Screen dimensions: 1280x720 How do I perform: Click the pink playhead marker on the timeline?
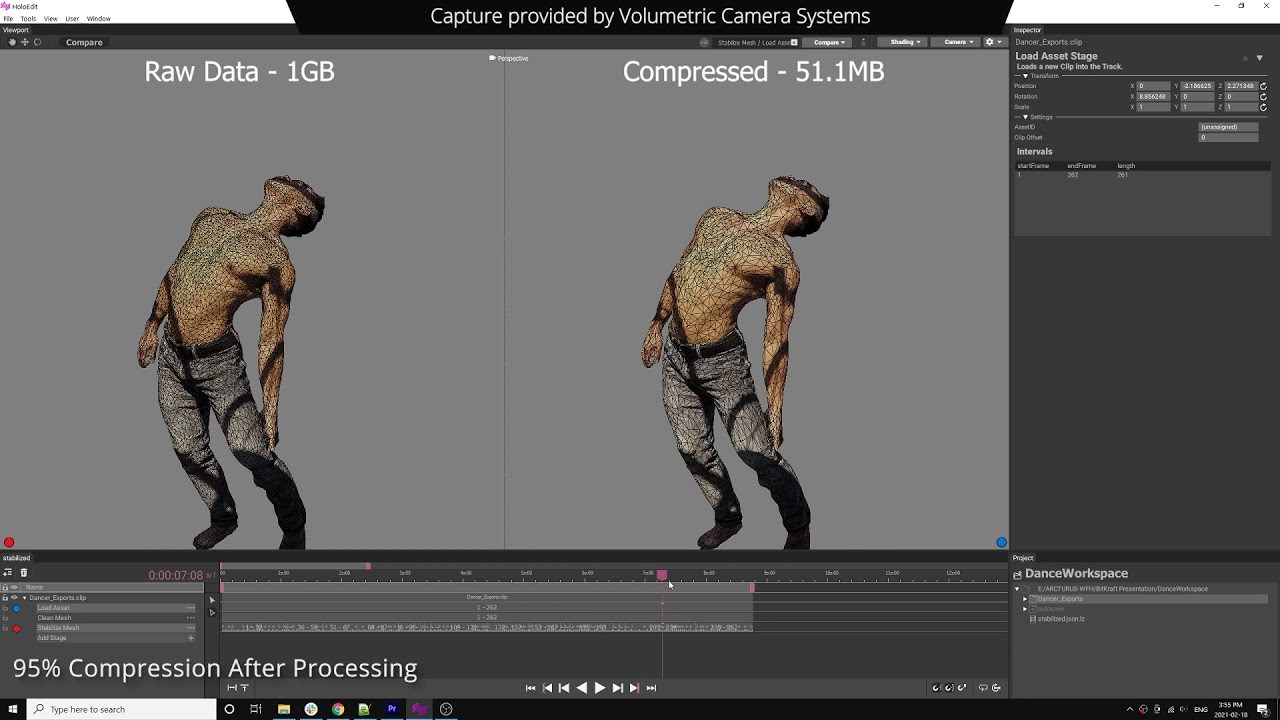pyautogui.click(x=662, y=575)
